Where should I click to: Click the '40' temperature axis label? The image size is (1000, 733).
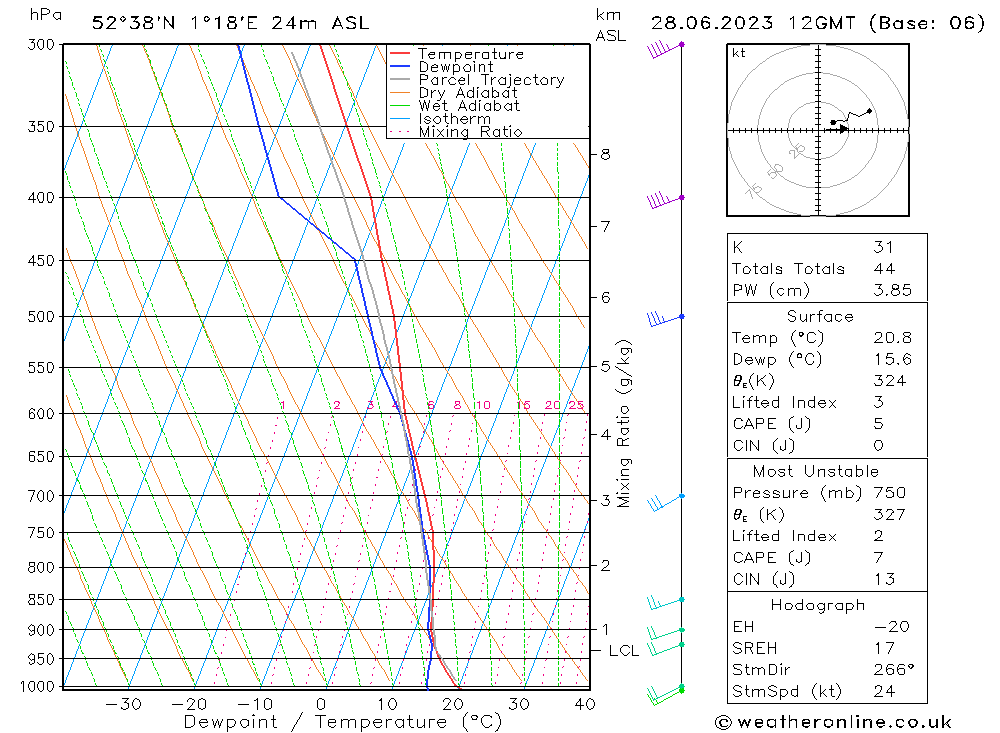click(x=585, y=704)
